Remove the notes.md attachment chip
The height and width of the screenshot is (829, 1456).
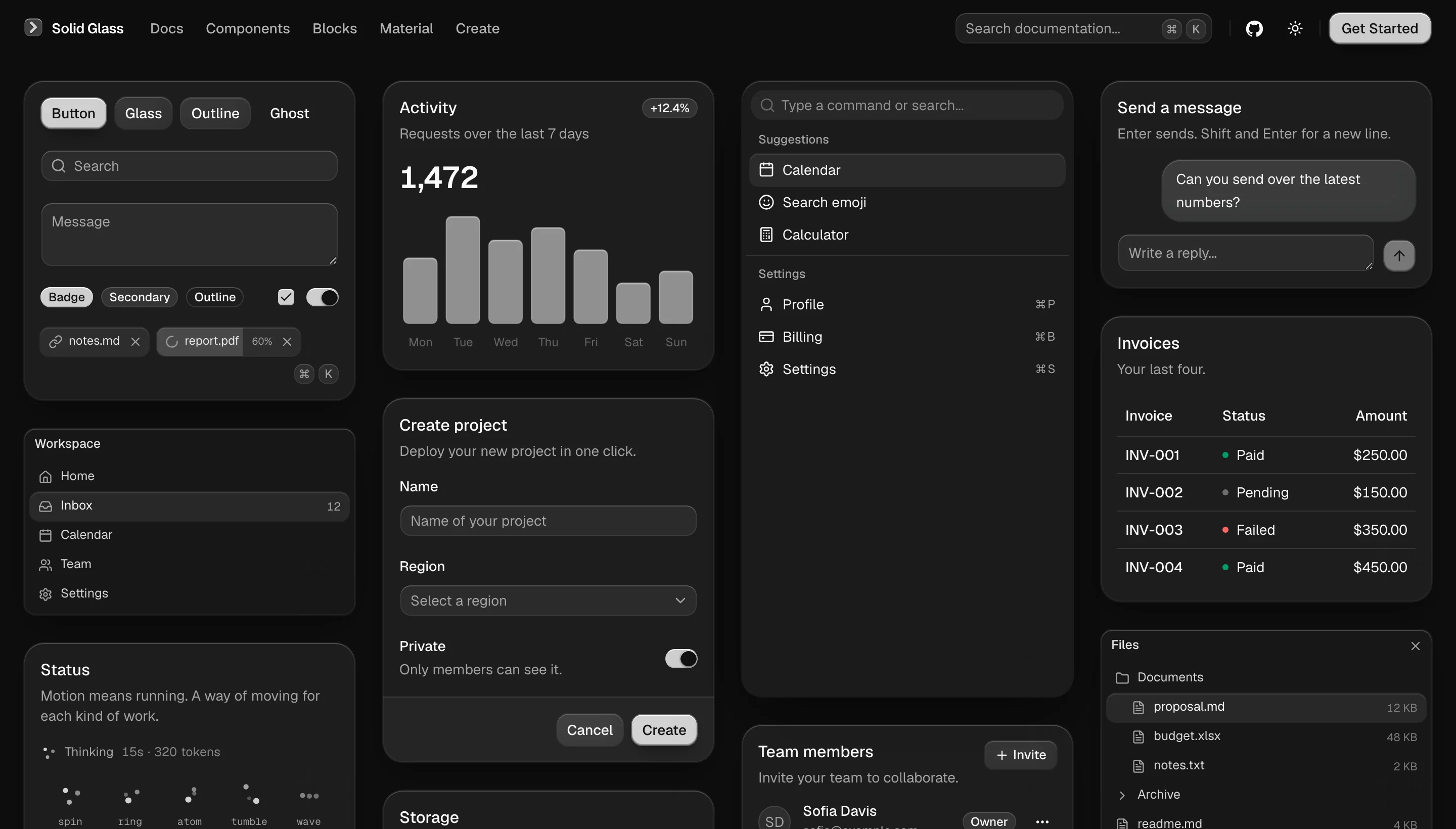point(135,342)
